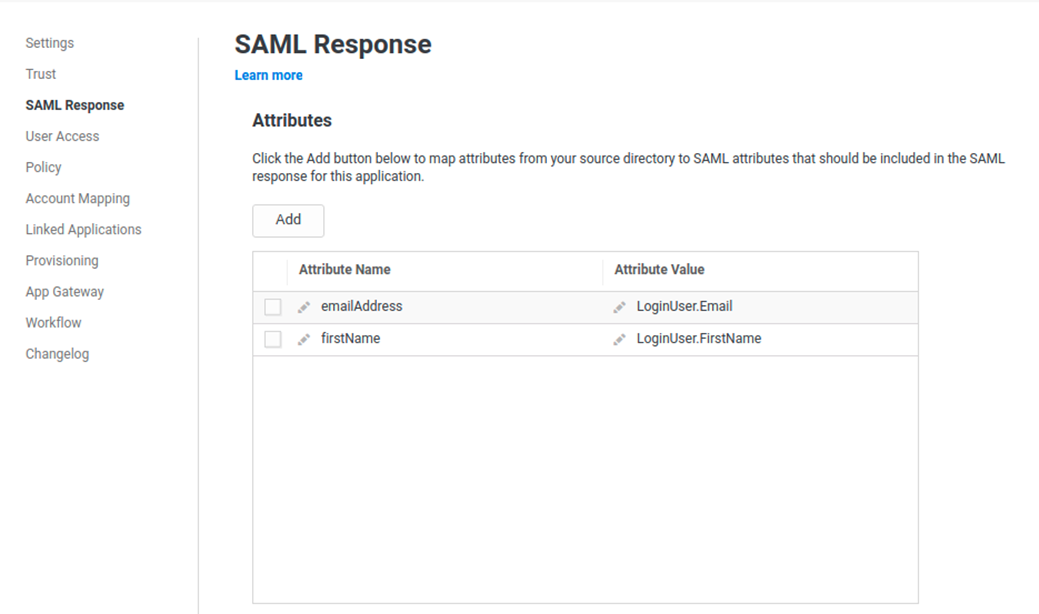Open the Provisioning section
This screenshot has width=1039, height=614.
[x=61, y=260]
